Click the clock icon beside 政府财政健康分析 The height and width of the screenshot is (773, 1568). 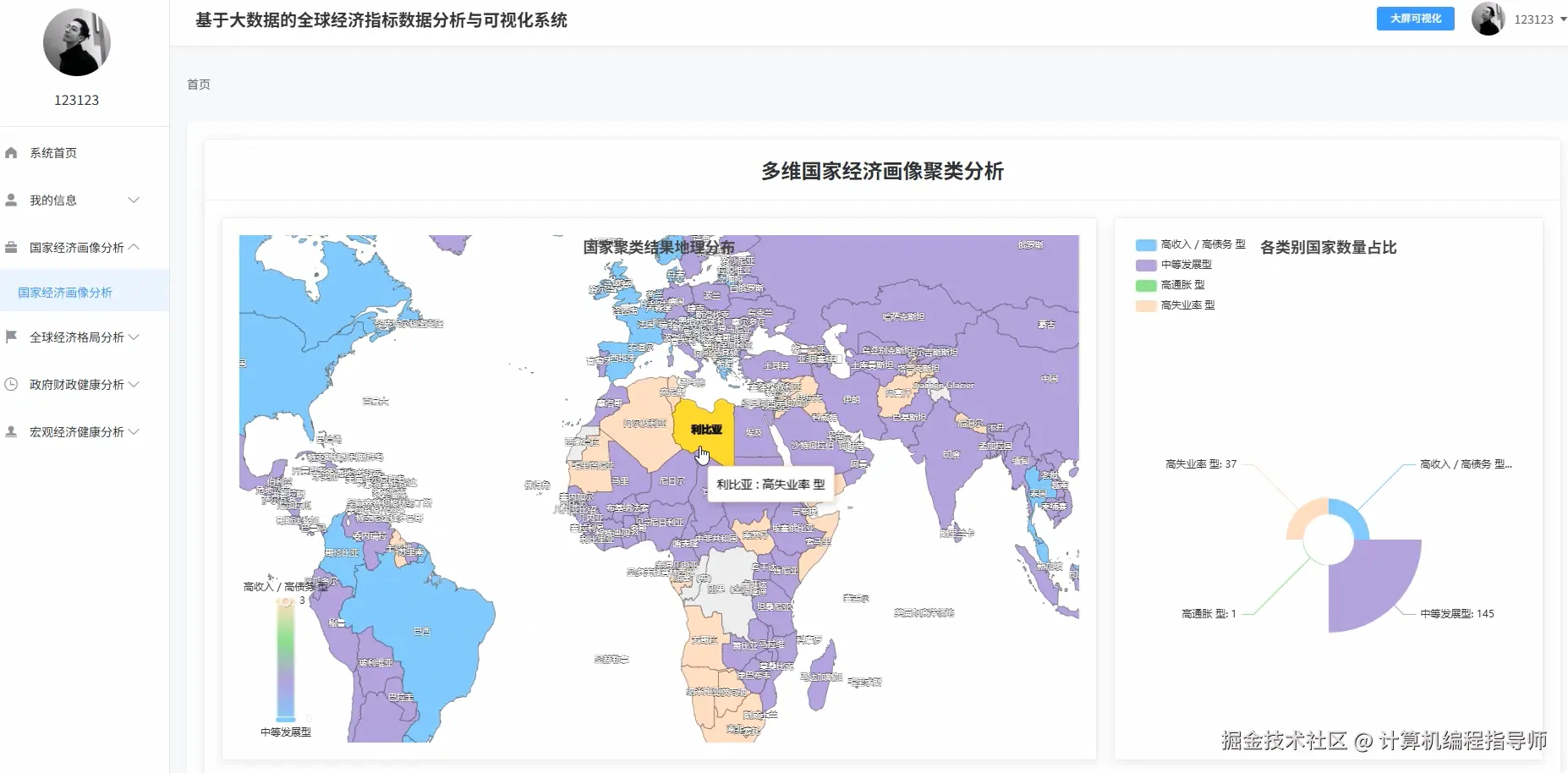click(x=12, y=384)
